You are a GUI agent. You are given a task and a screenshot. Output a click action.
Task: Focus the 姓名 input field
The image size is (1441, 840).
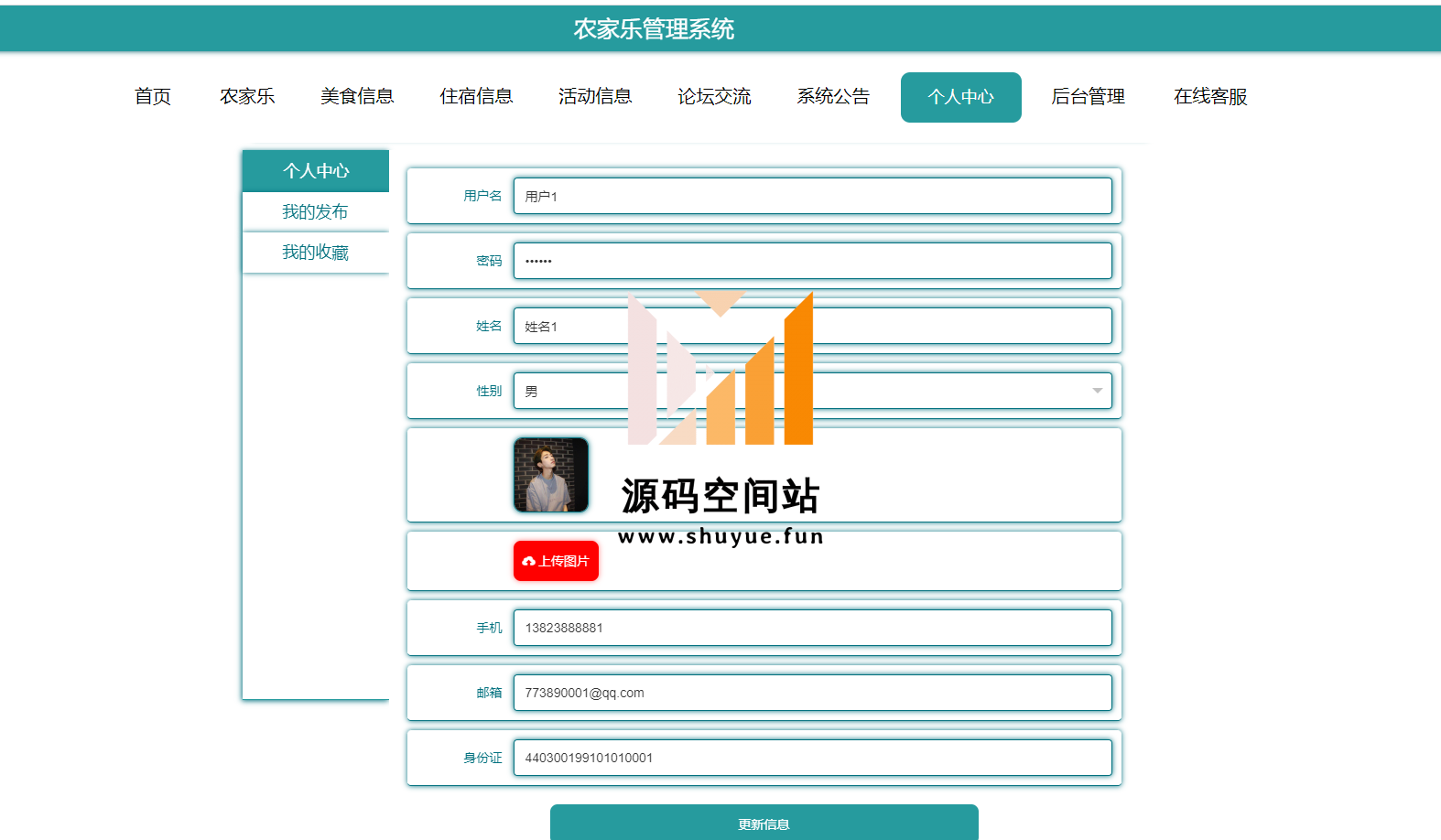click(813, 326)
